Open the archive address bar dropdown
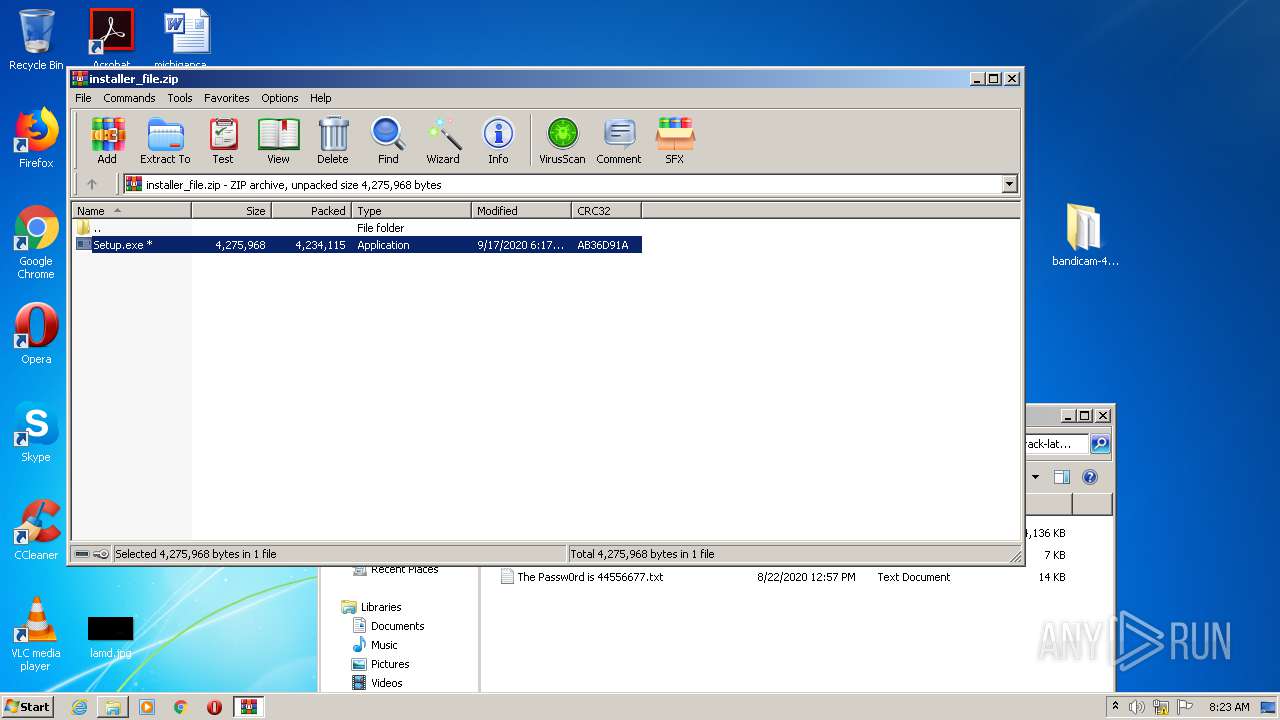This screenshot has width=1280, height=720. pyautogui.click(x=1009, y=184)
